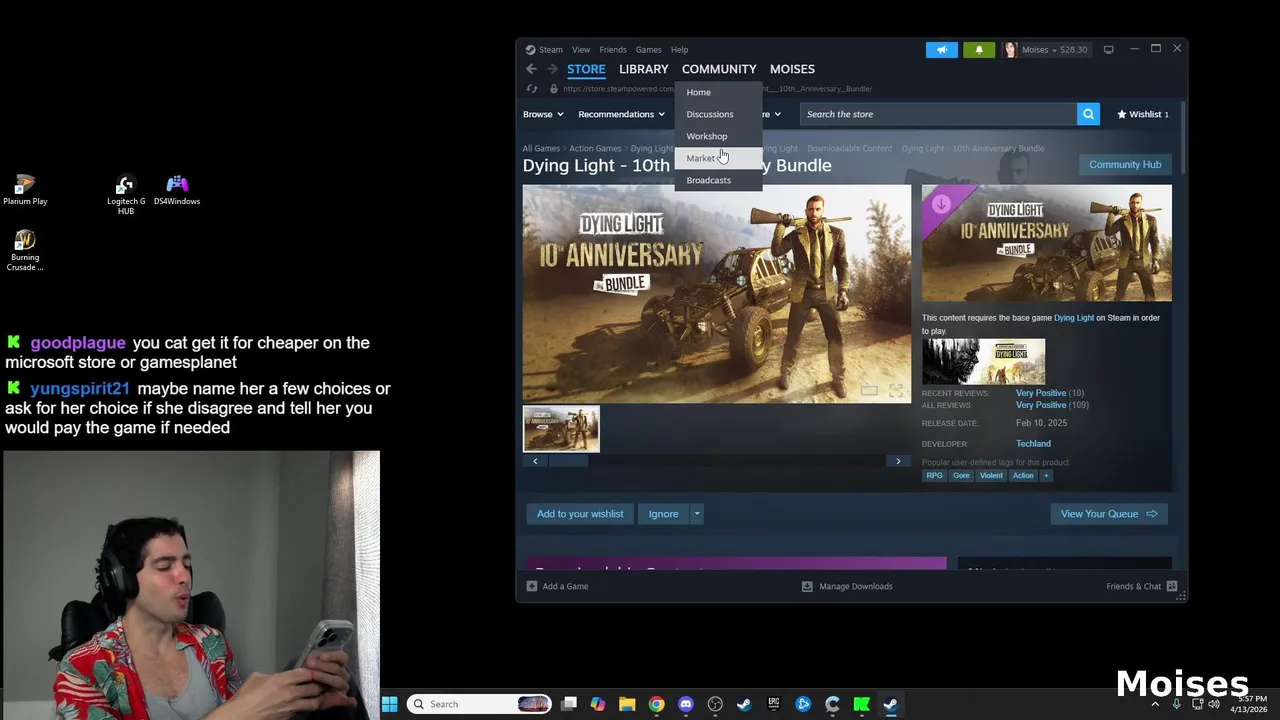
Task: Show previous screenshot with left arrow
Action: point(535,461)
